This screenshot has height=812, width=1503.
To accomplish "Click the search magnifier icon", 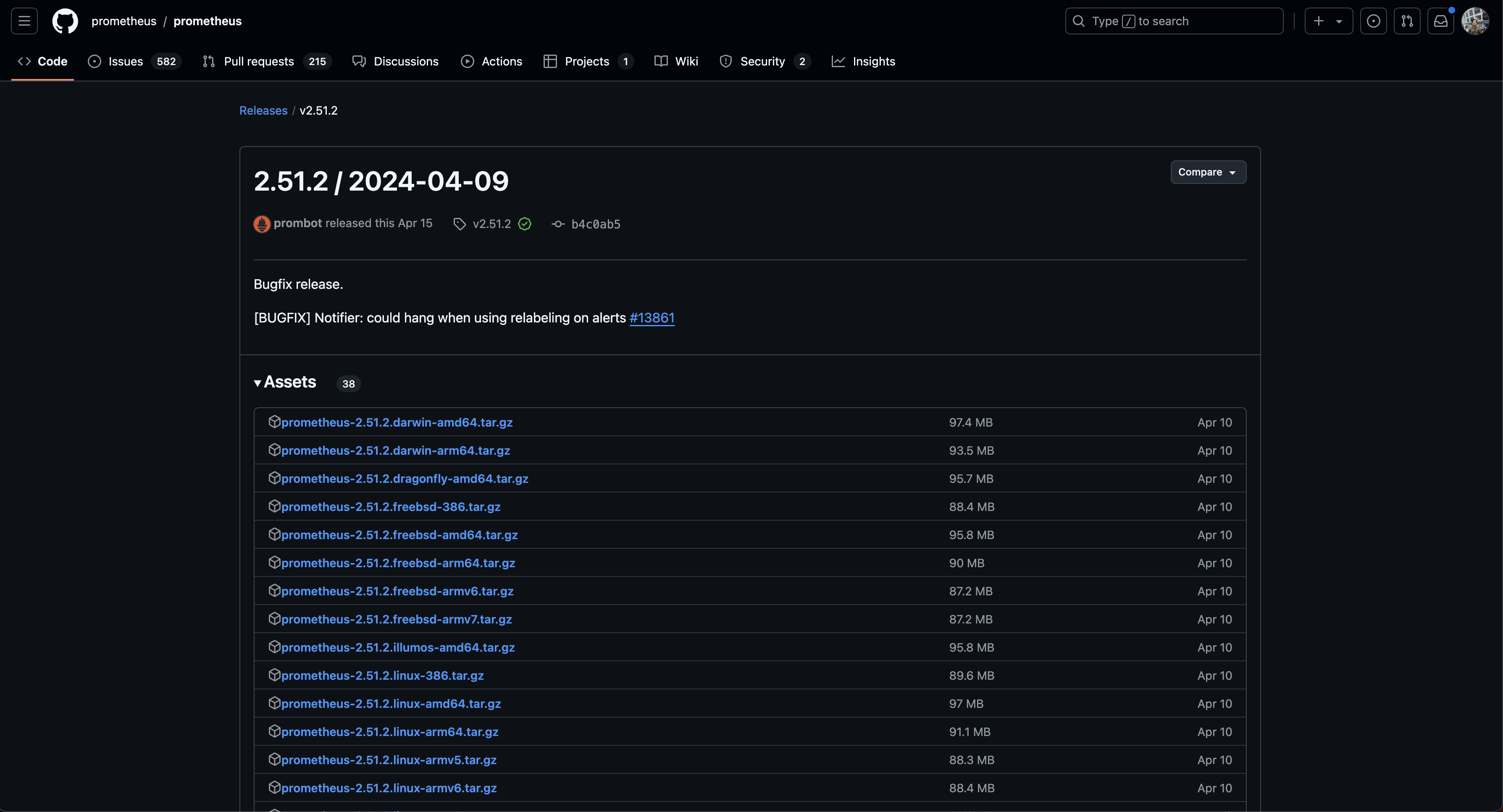I will 1078,21.
